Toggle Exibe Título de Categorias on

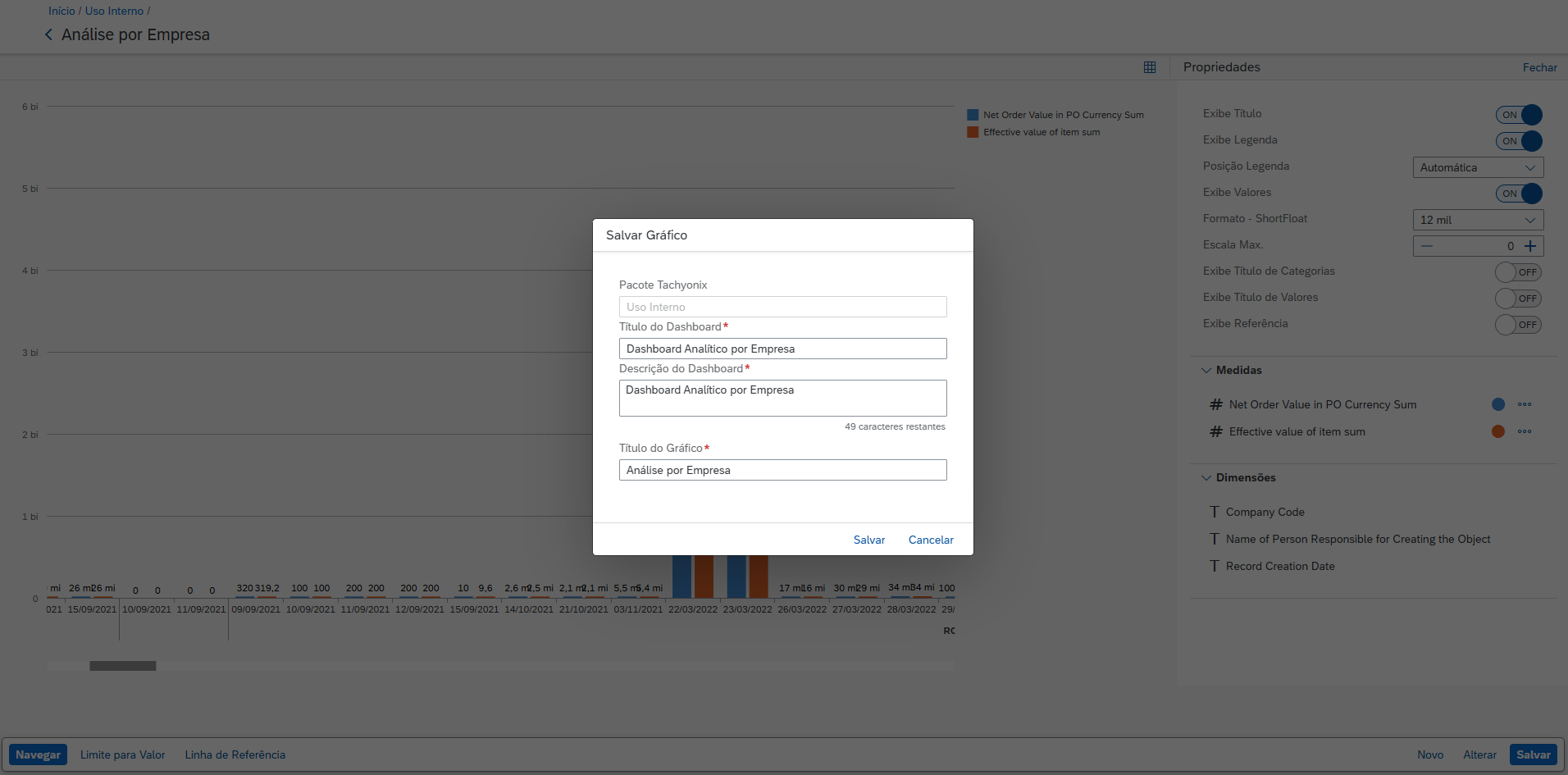click(x=1518, y=272)
